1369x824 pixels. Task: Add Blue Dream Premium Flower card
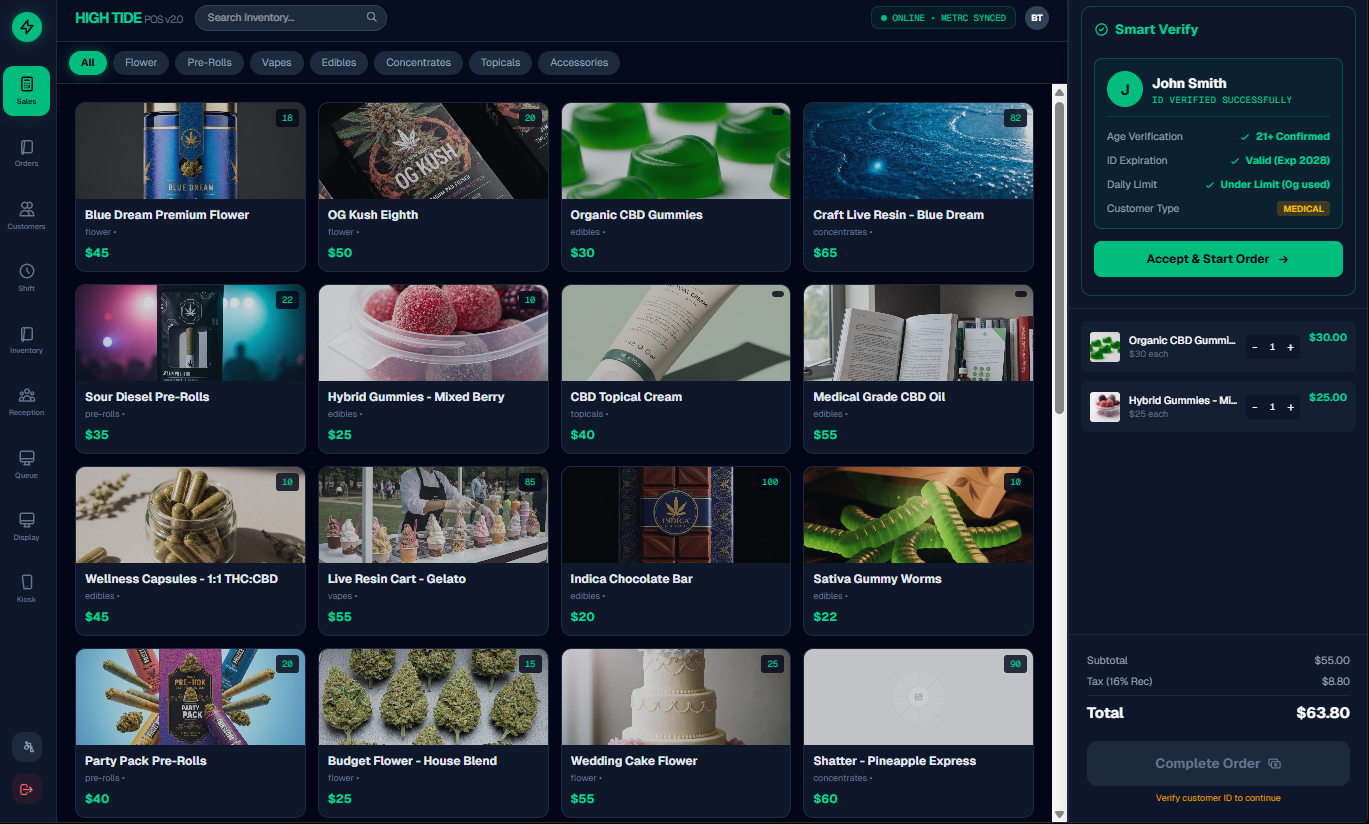[190, 187]
